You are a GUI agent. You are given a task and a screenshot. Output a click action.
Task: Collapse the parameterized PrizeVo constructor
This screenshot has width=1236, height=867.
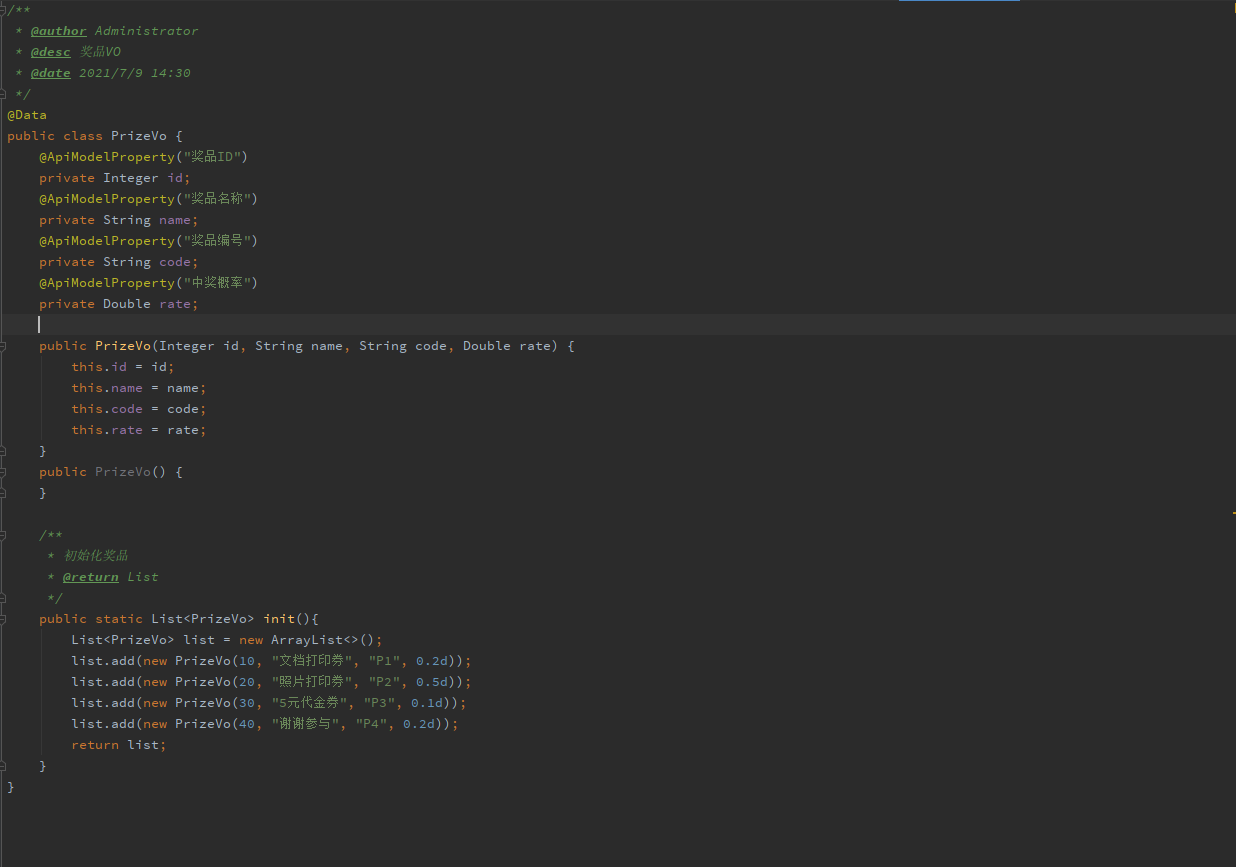tap(4, 346)
